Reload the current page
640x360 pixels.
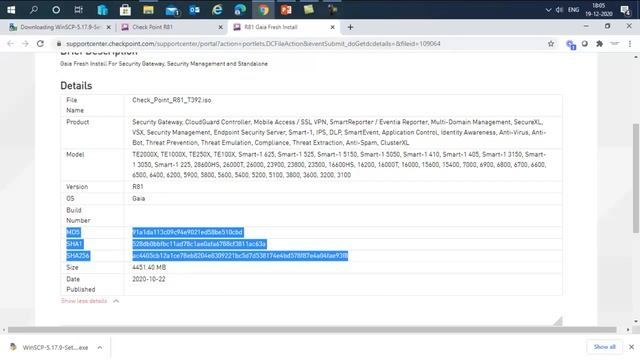(x=40, y=44)
